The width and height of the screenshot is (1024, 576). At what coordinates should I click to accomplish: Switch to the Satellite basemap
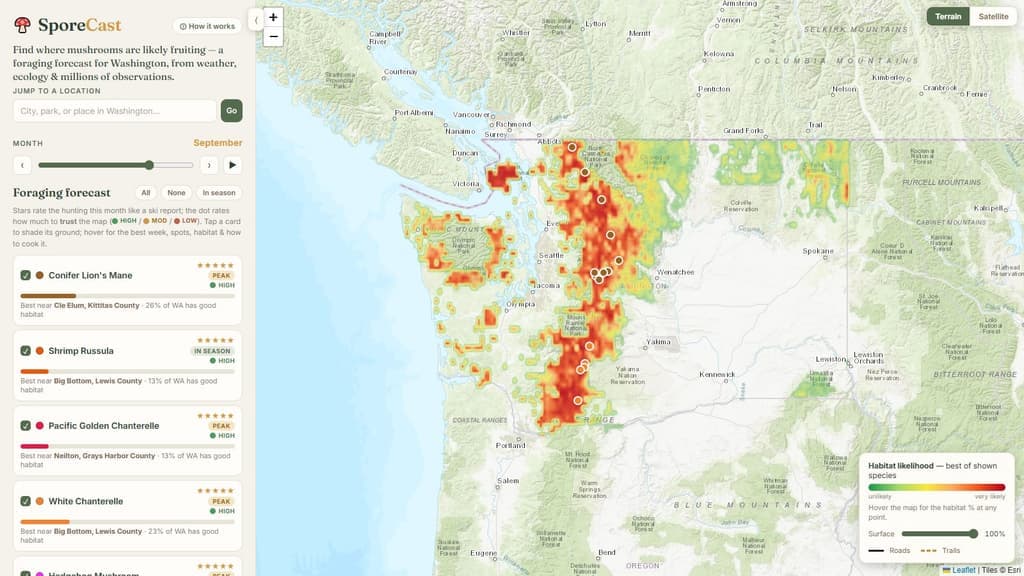[x=993, y=16]
